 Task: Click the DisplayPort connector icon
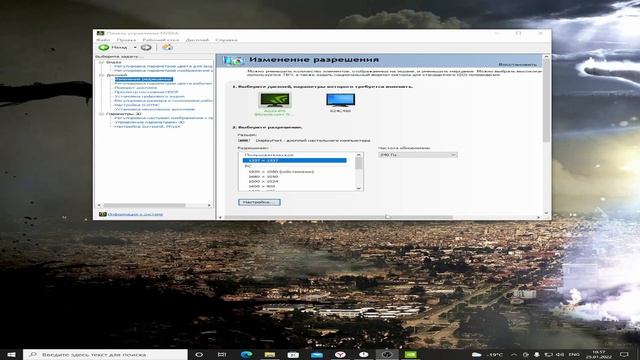244,140
